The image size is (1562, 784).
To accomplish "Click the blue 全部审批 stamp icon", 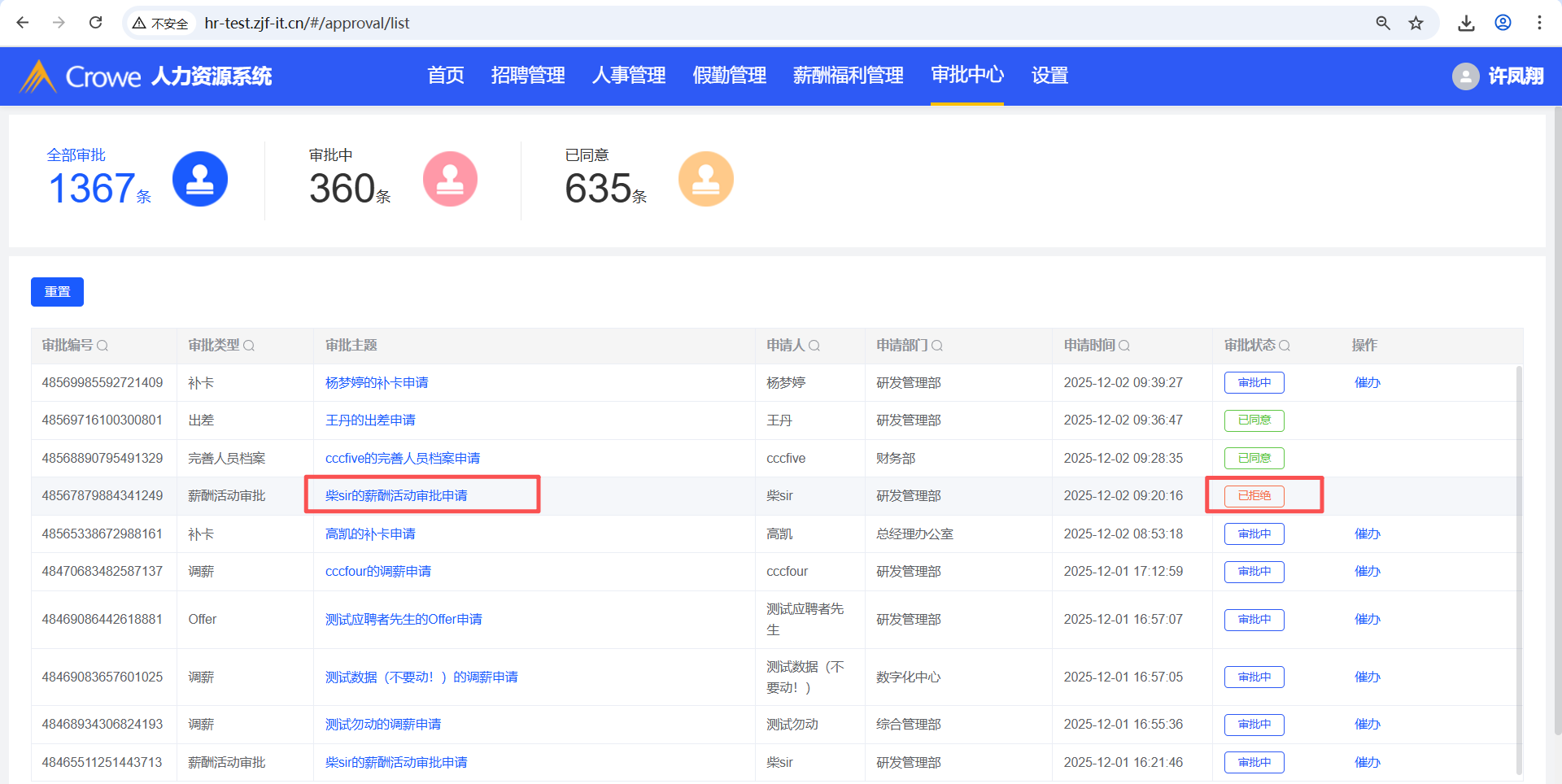I will (x=200, y=179).
